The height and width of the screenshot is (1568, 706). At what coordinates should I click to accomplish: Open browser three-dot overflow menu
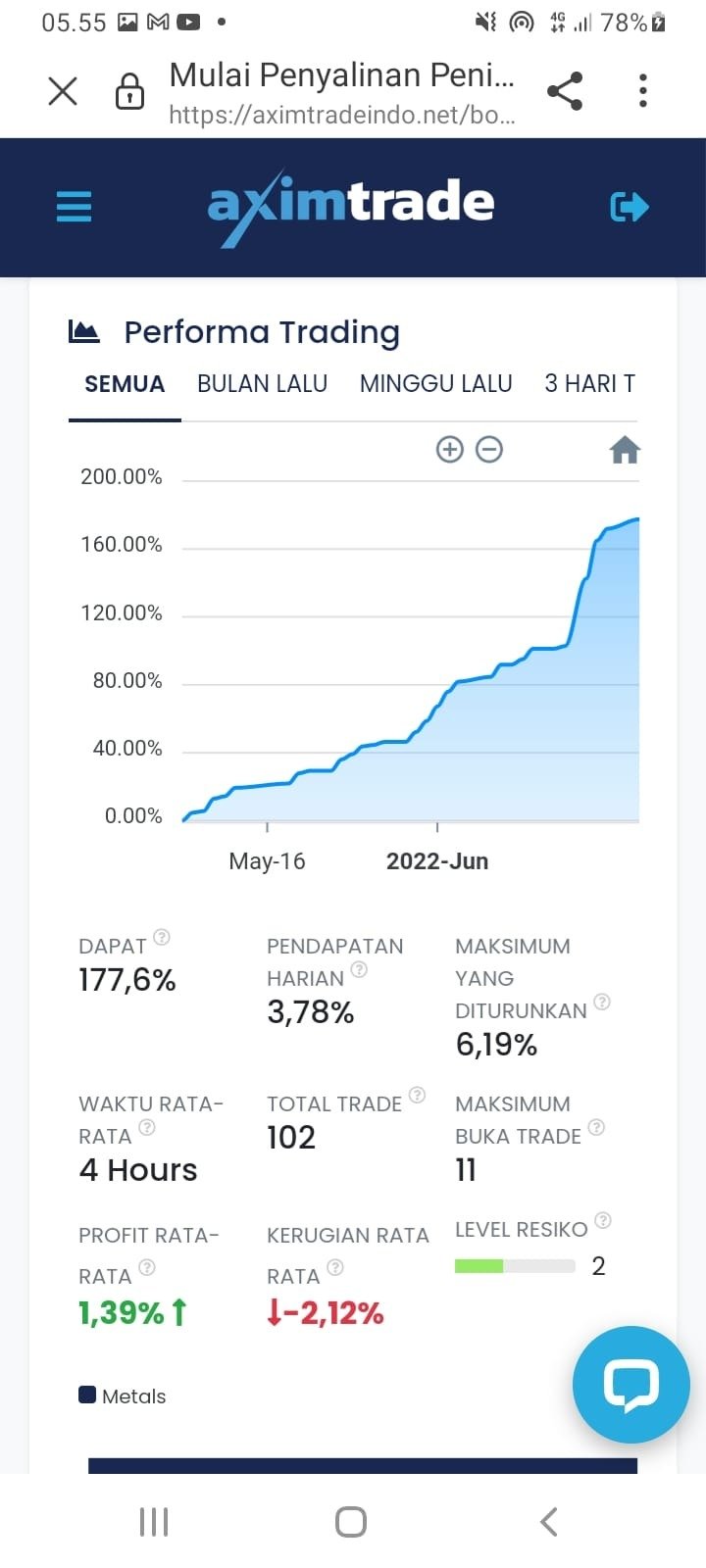tap(642, 91)
